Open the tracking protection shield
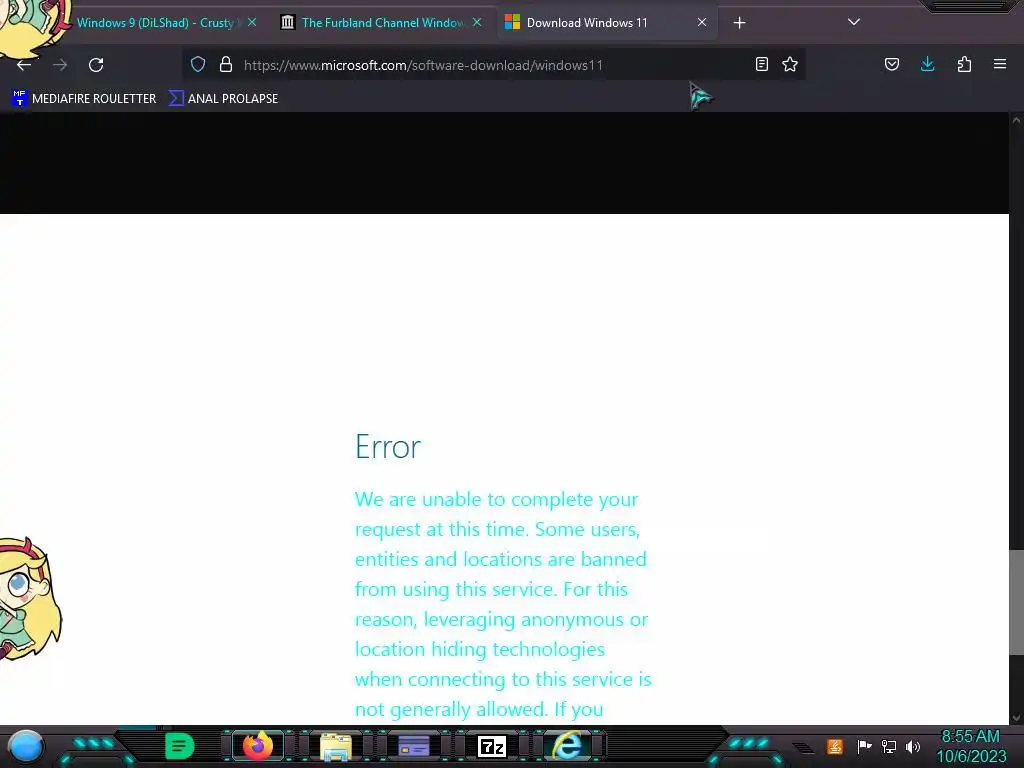 198,64
